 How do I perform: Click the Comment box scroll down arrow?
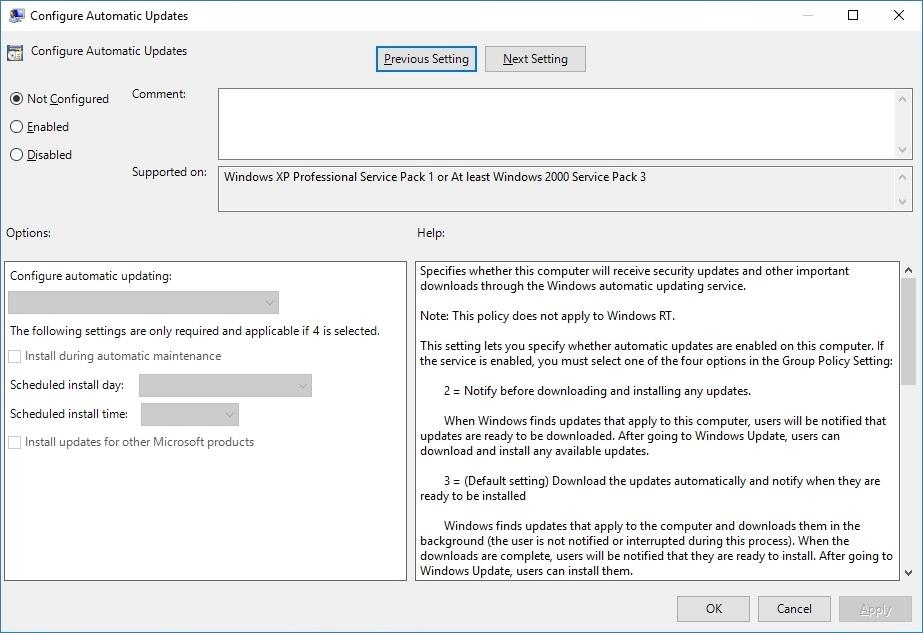[904, 151]
